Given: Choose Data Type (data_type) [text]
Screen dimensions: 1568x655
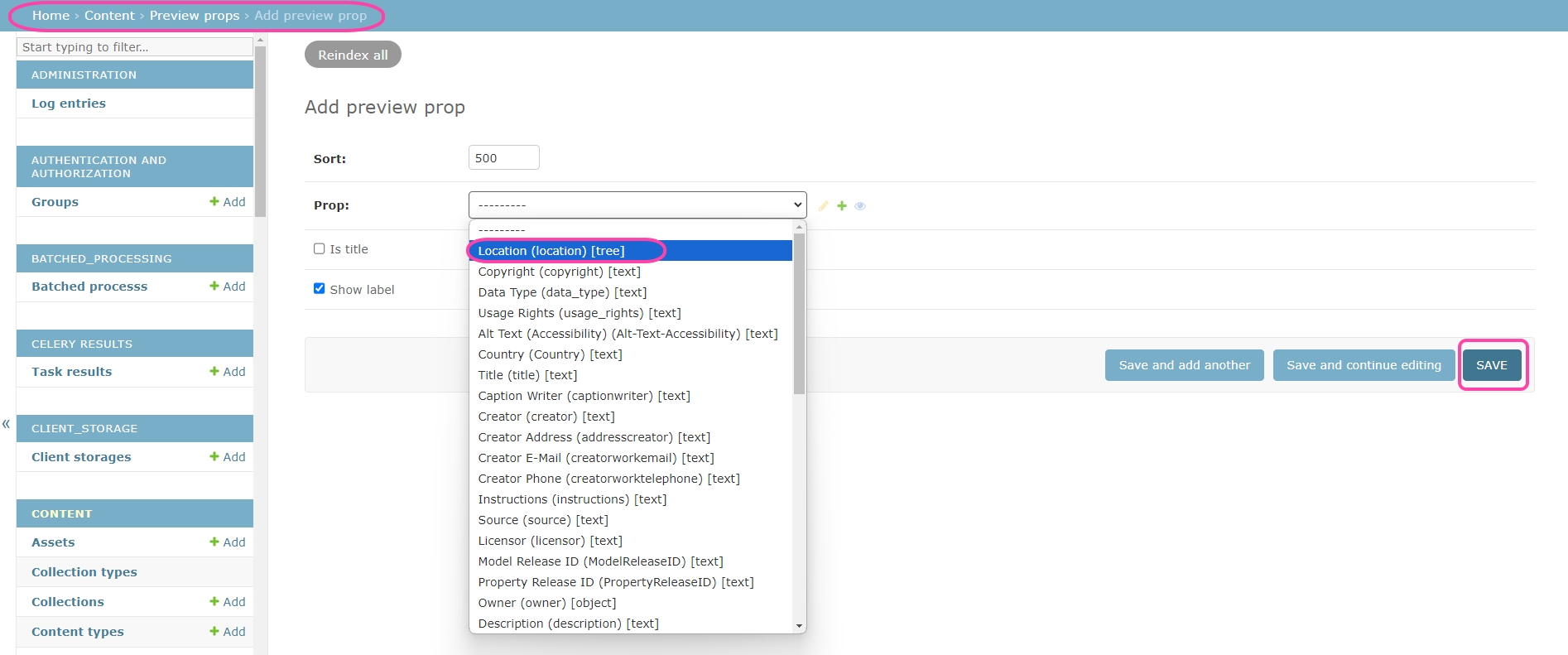Looking at the screenshot, I should [x=631, y=292].
